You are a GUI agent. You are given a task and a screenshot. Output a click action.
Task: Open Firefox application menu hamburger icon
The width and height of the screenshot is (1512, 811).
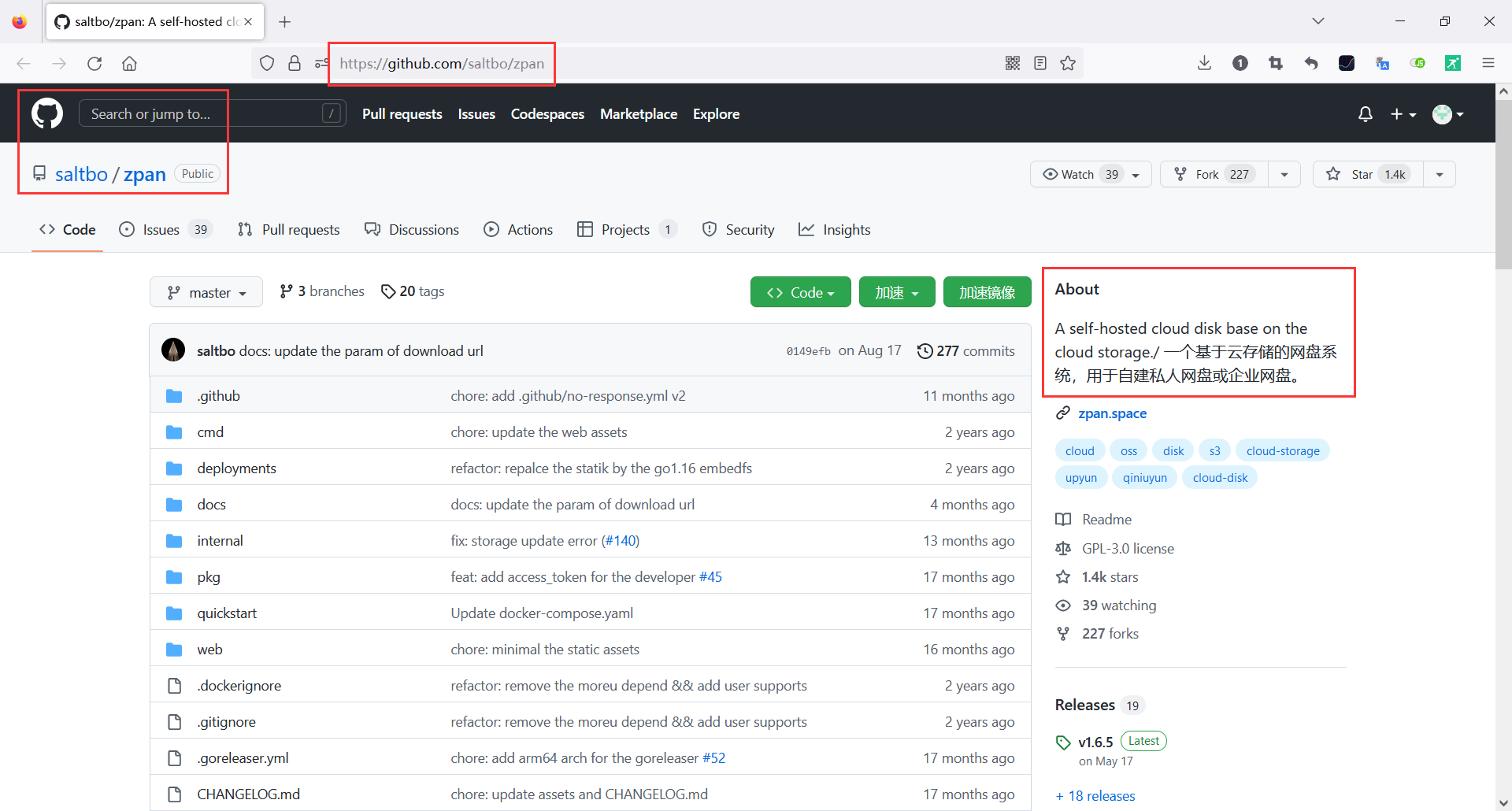(1488, 64)
